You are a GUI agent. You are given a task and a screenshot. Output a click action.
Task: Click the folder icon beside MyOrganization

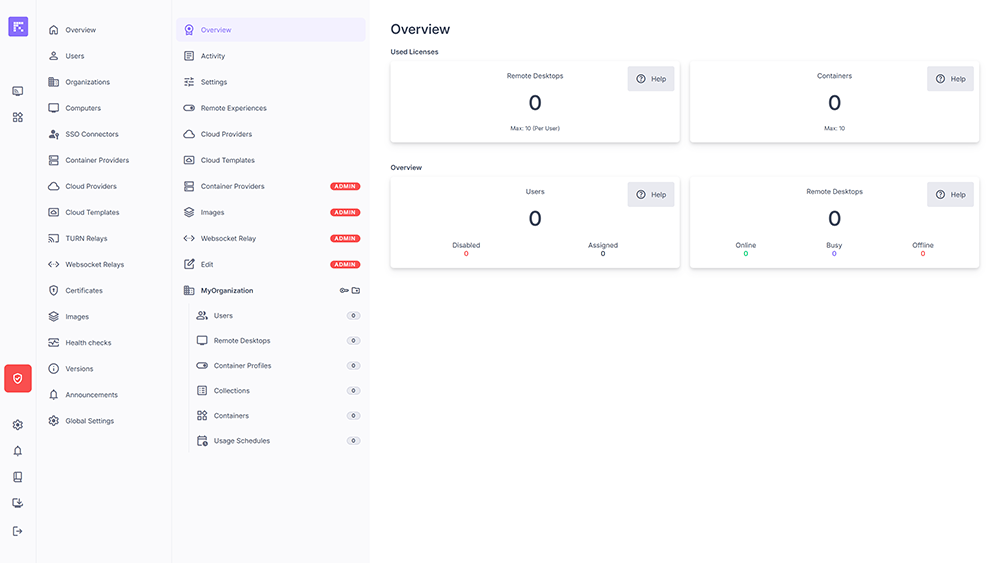pos(356,291)
